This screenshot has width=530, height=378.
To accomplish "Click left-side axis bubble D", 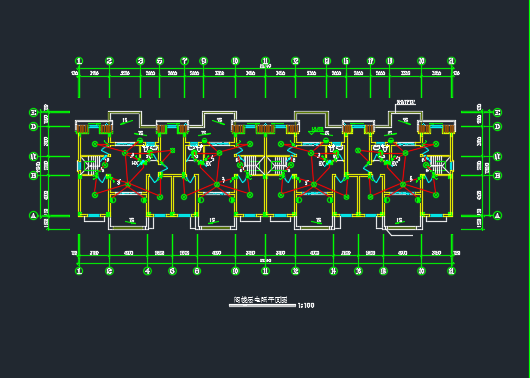I will [x=33, y=127].
